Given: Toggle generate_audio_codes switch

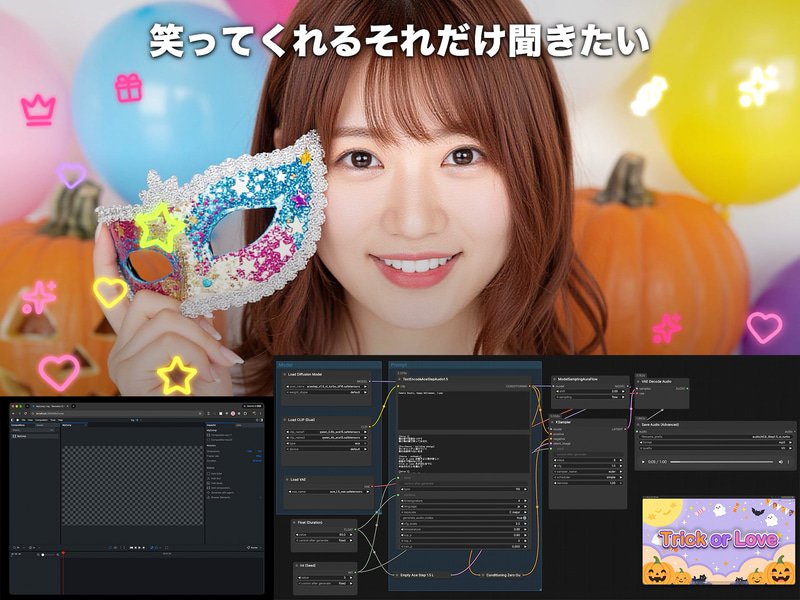Looking at the screenshot, I should click(524, 518).
